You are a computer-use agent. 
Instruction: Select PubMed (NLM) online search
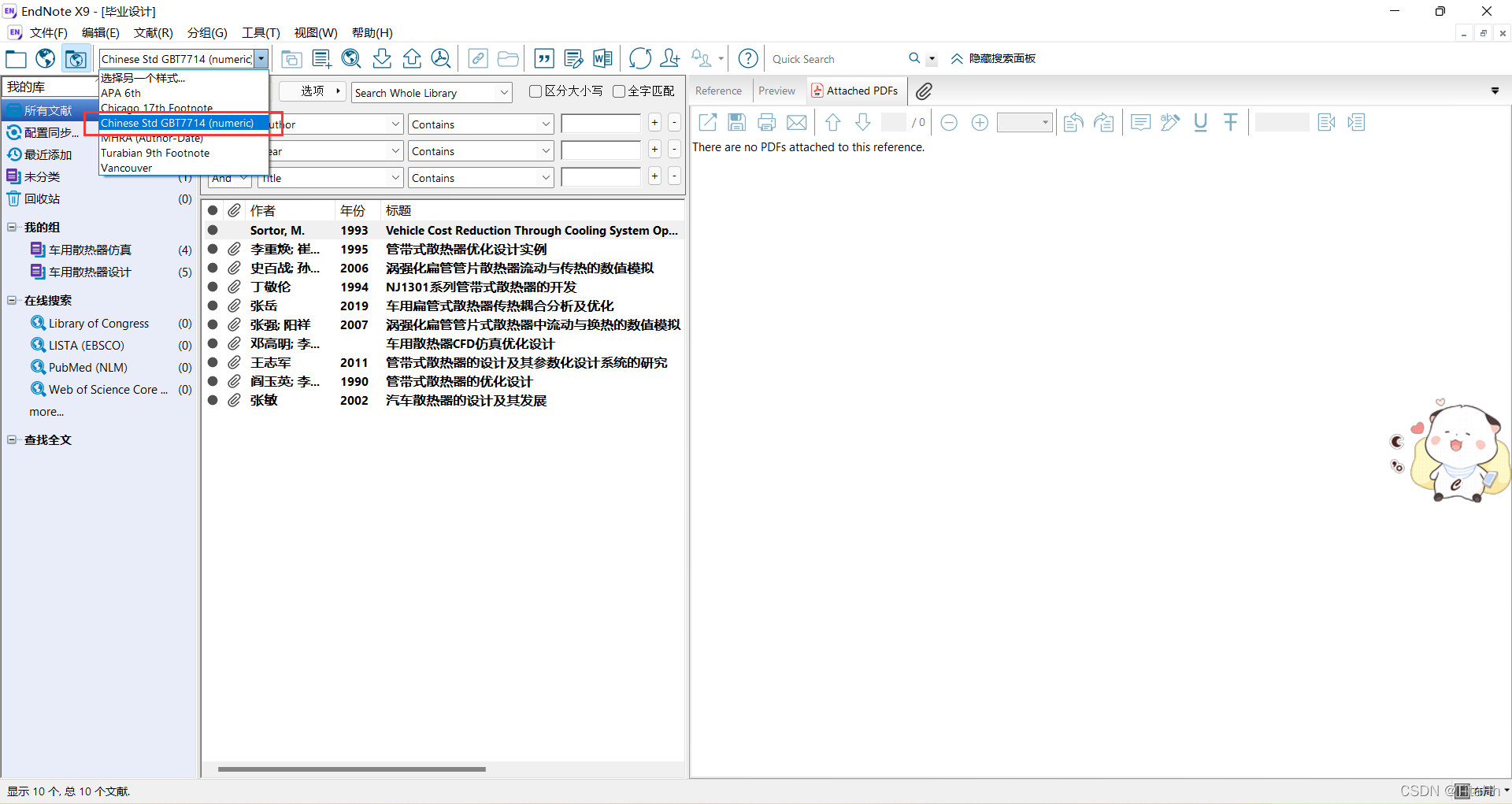pos(87,367)
